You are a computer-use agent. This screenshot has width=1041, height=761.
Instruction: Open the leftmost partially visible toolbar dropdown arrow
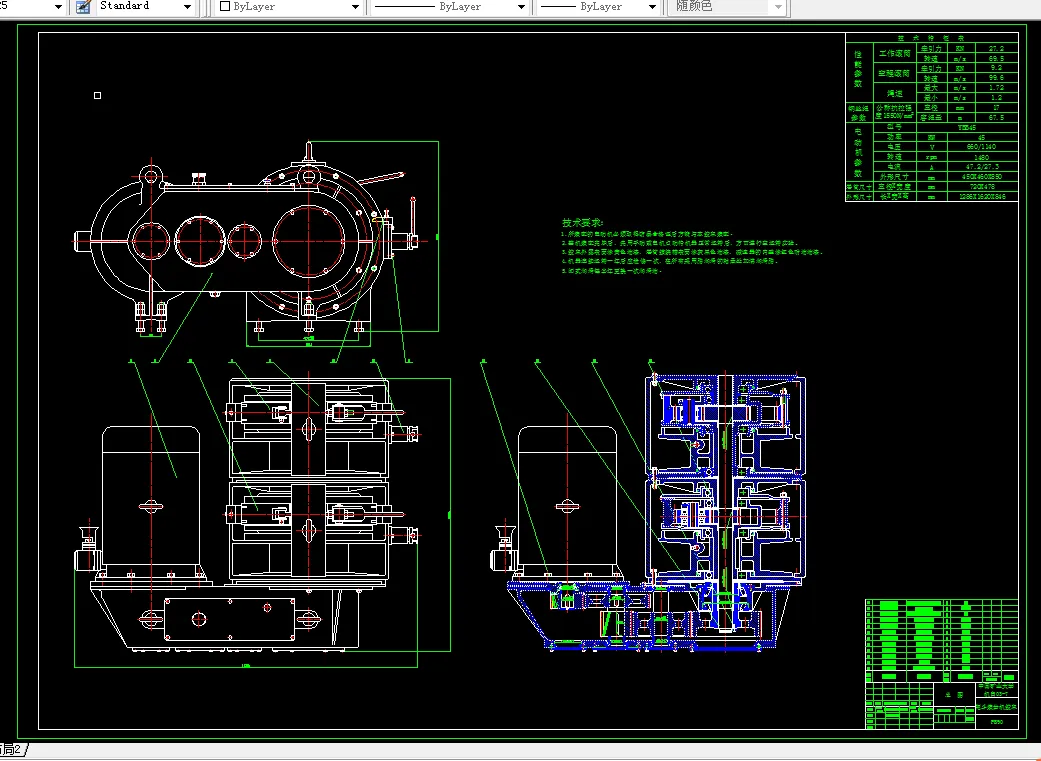58,7
